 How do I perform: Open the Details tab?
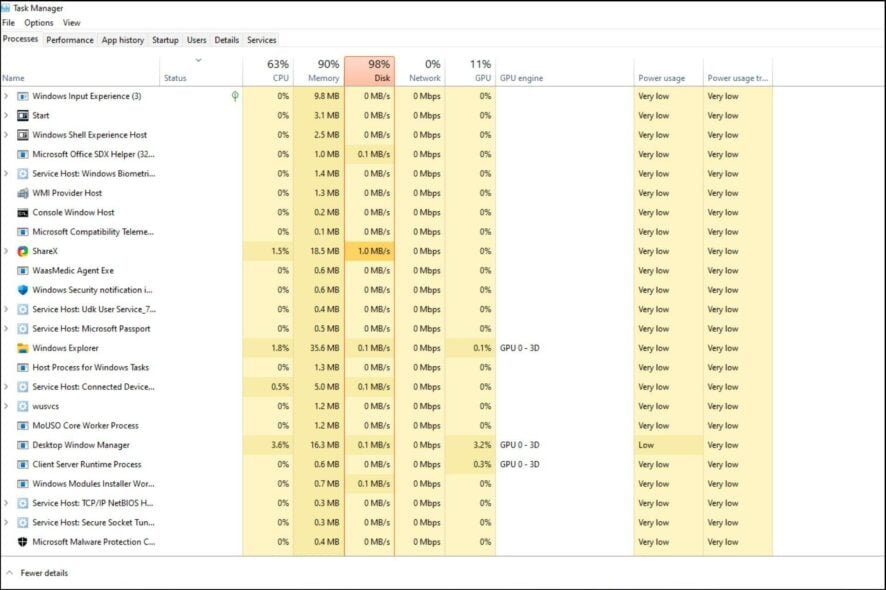click(x=227, y=40)
